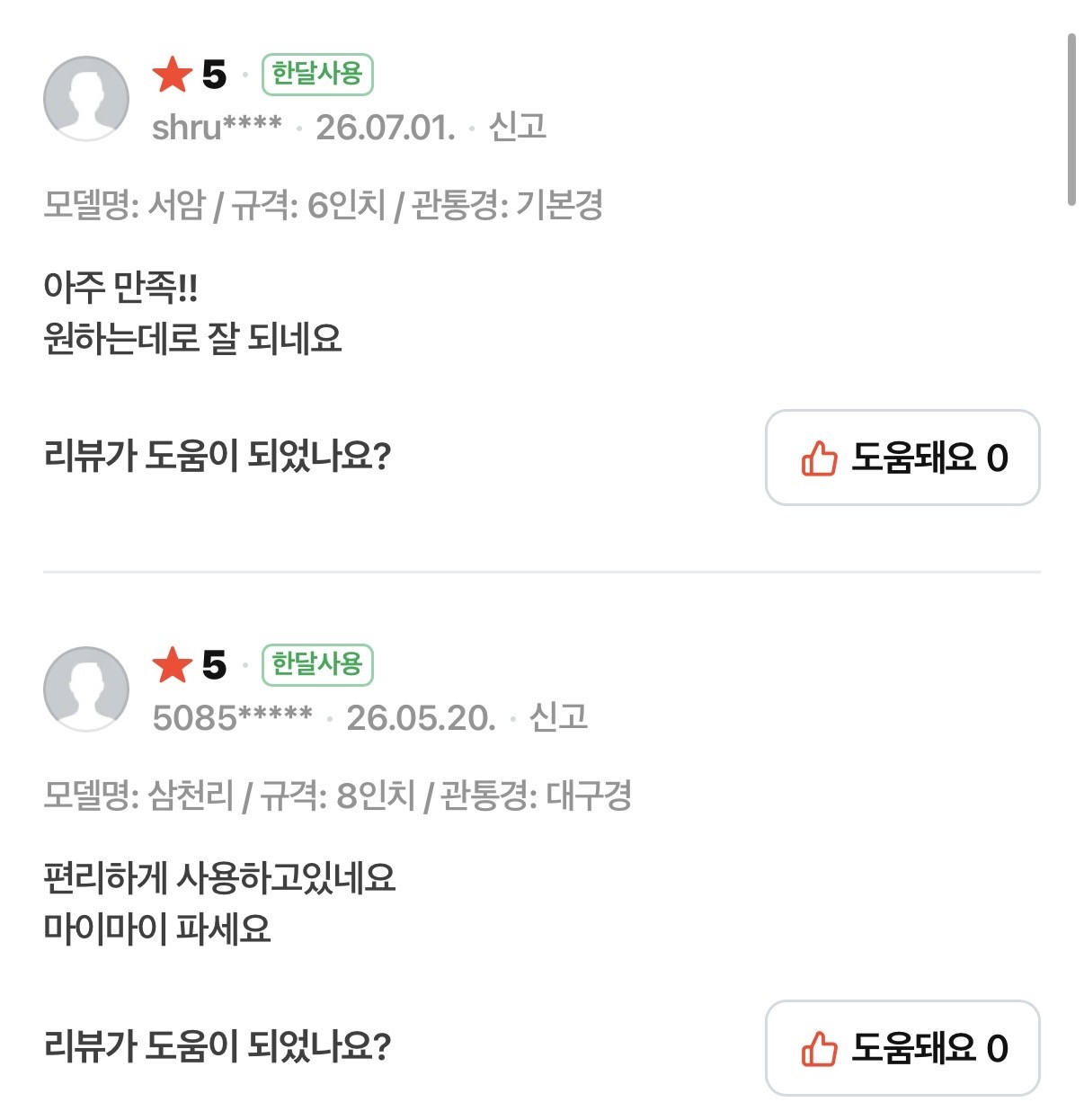Click thumbs-up icon on 5085***** review
The height and width of the screenshot is (1120, 1084).
819,1048
